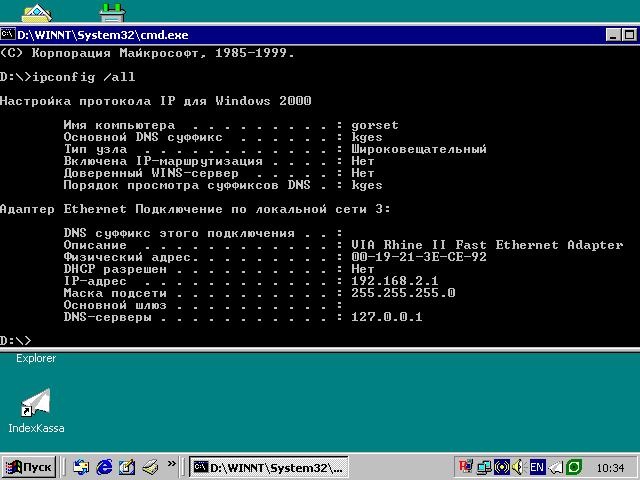Open the network connection tray icon
Viewport: 640px width, 480px height.
pyautogui.click(x=484, y=467)
